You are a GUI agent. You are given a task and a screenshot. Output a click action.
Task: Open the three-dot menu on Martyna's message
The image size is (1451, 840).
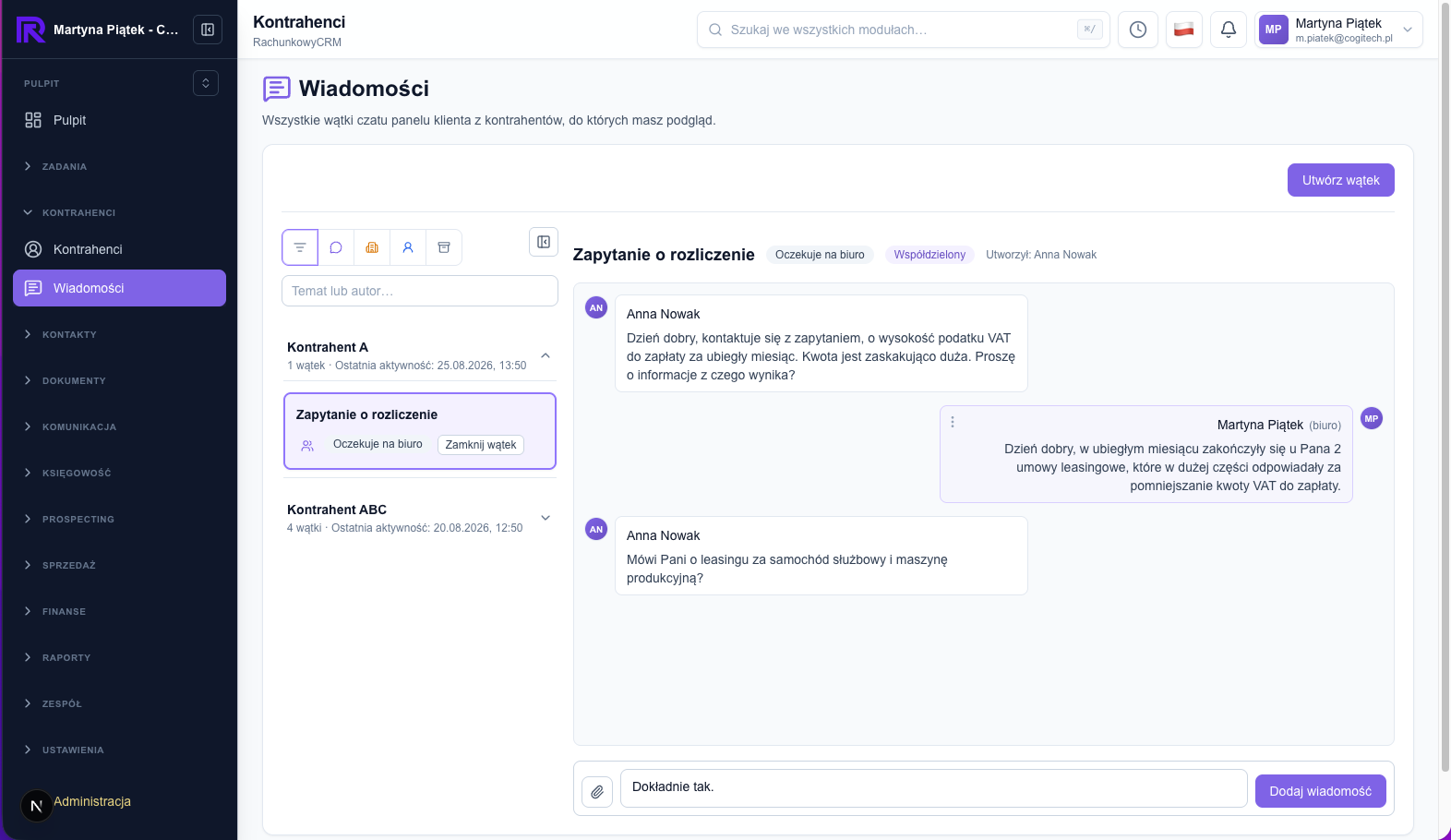(x=953, y=422)
